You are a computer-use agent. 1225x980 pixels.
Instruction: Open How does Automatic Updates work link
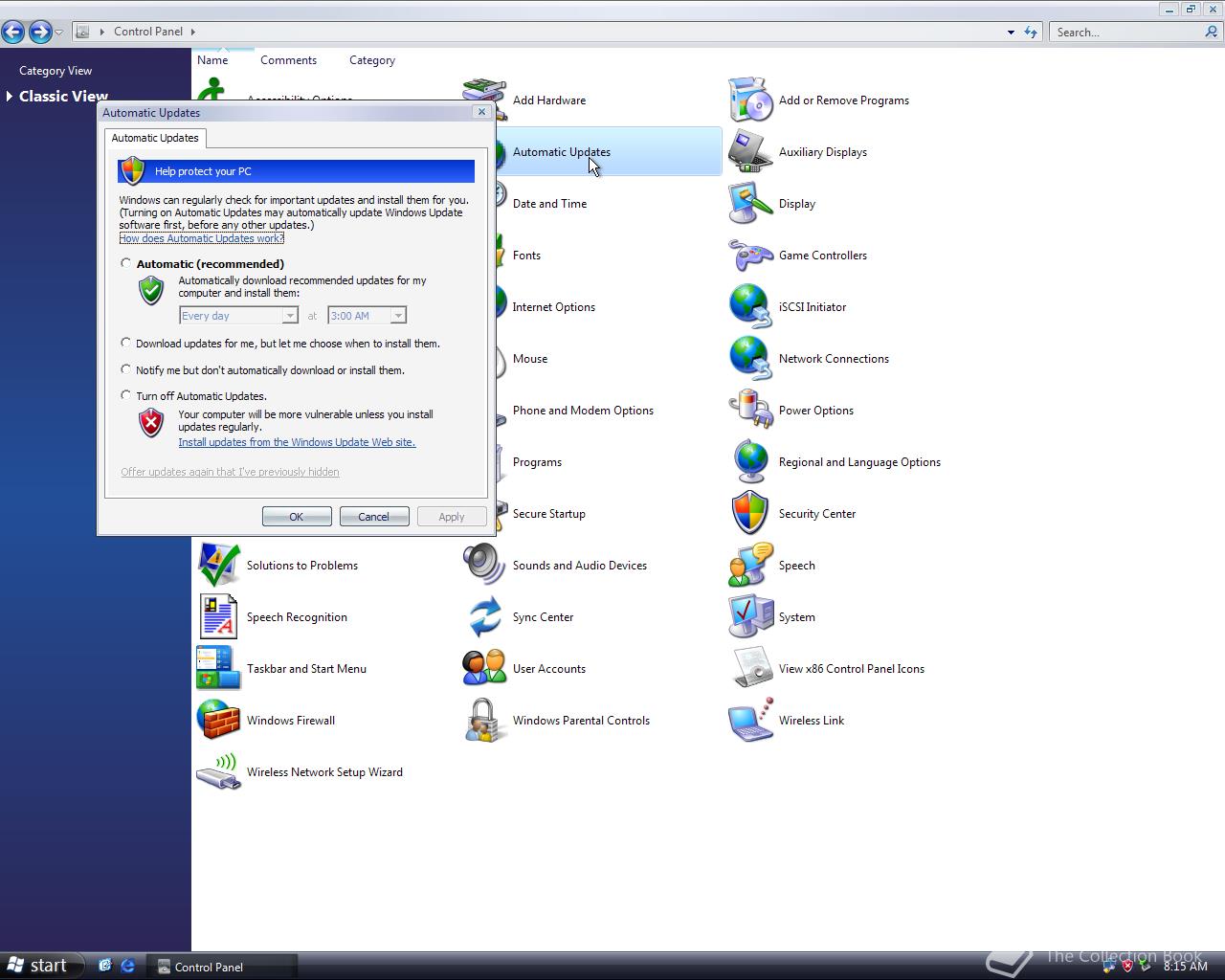(201, 238)
